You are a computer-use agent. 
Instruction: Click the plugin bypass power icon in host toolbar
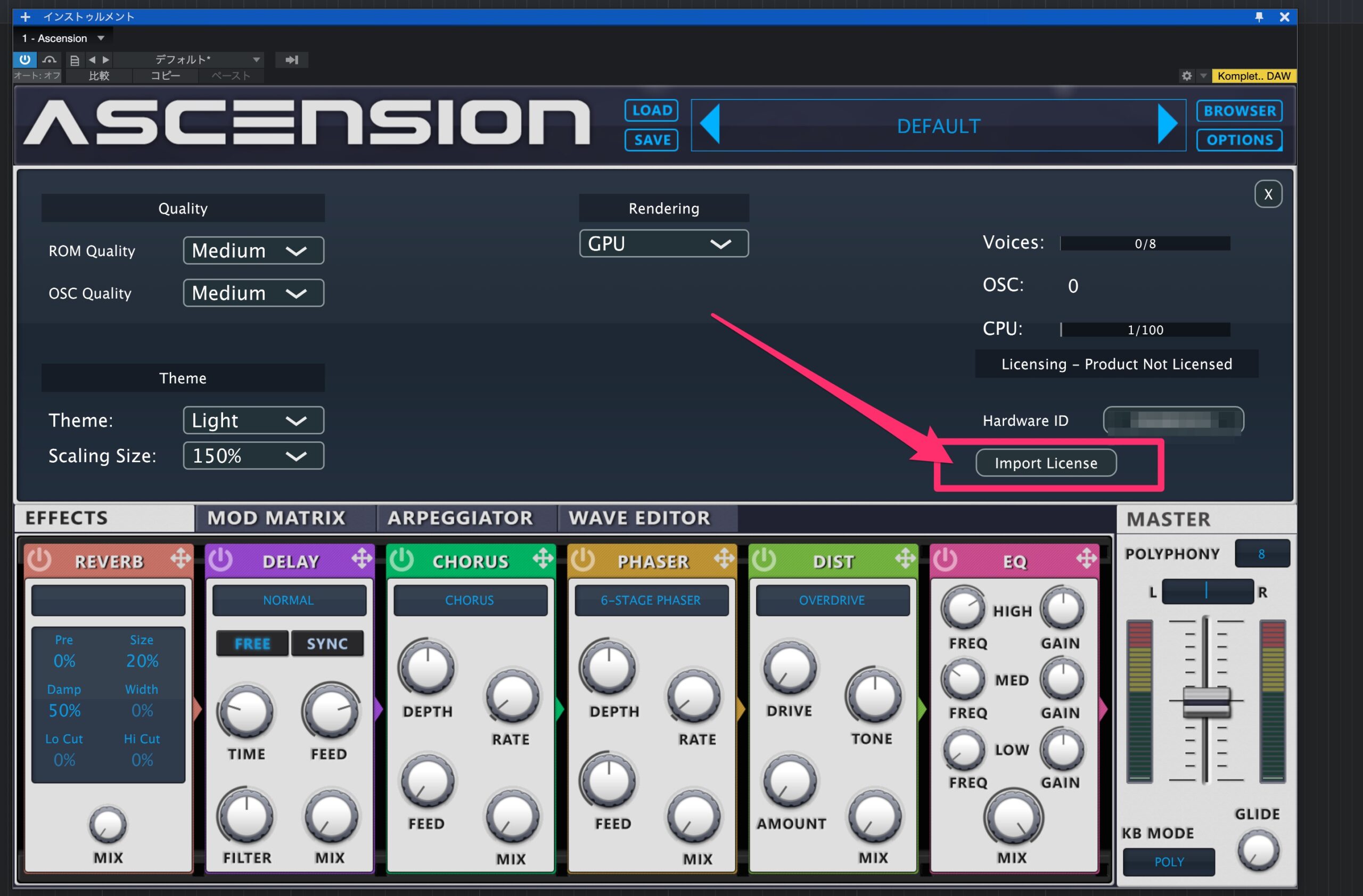coord(24,60)
